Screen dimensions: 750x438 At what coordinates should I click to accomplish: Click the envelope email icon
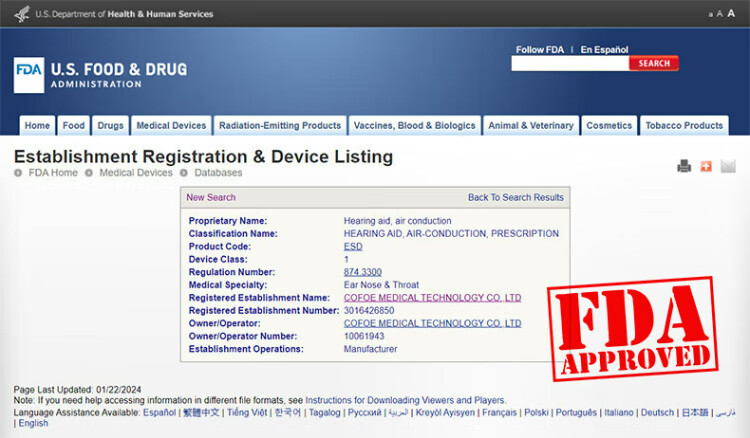pyautogui.click(x=728, y=166)
